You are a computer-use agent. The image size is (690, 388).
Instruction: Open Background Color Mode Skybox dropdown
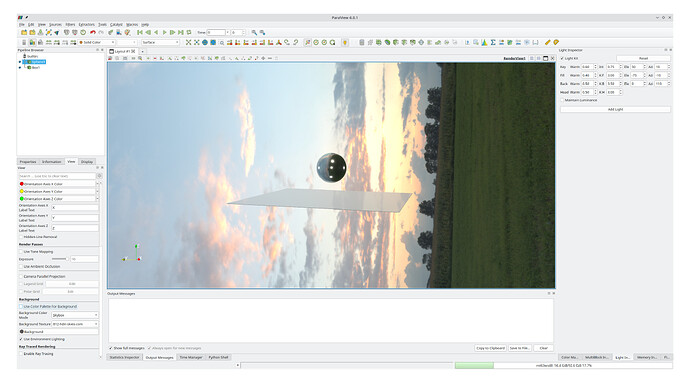click(75, 315)
